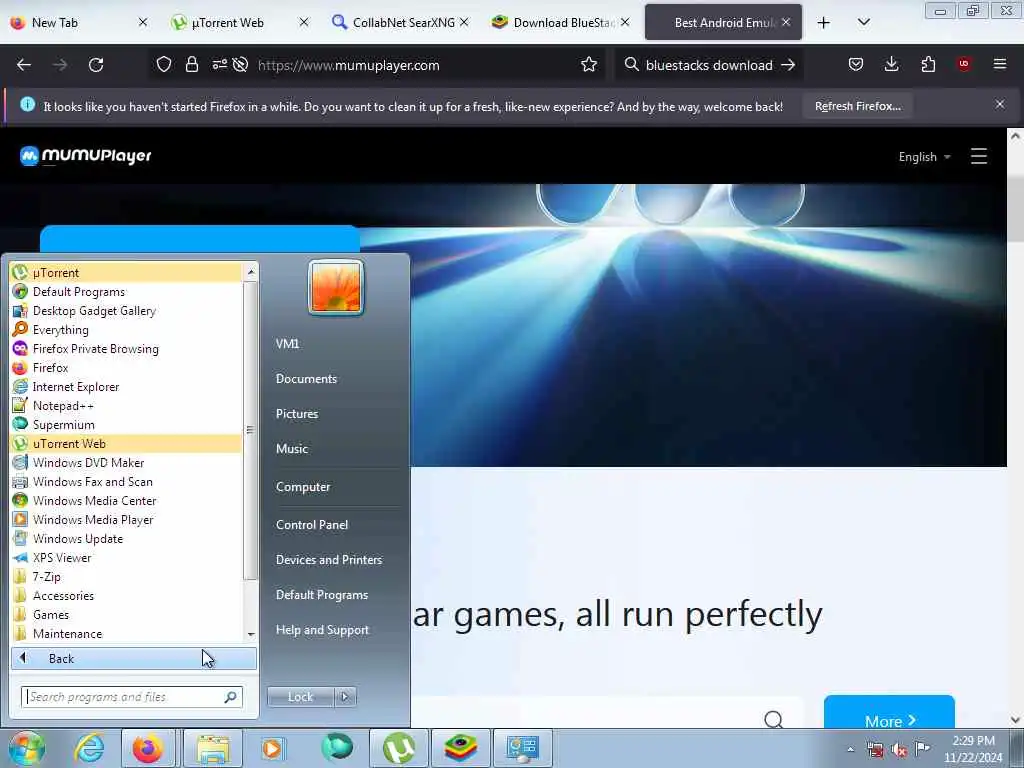Switch to the µTorrent Web tab

click(239, 22)
